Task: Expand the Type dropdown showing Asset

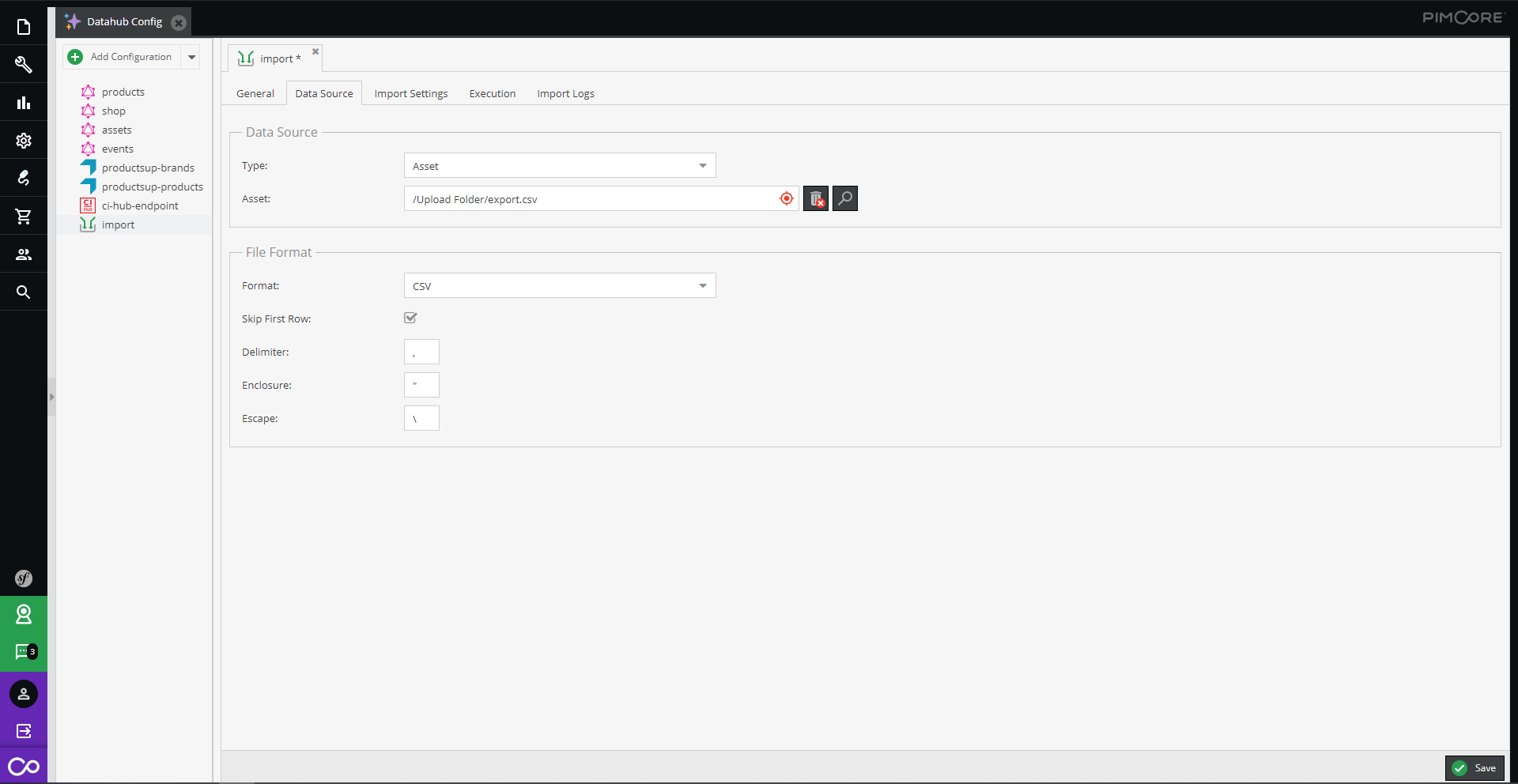Action: pyautogui.click(x=702, y=166)
